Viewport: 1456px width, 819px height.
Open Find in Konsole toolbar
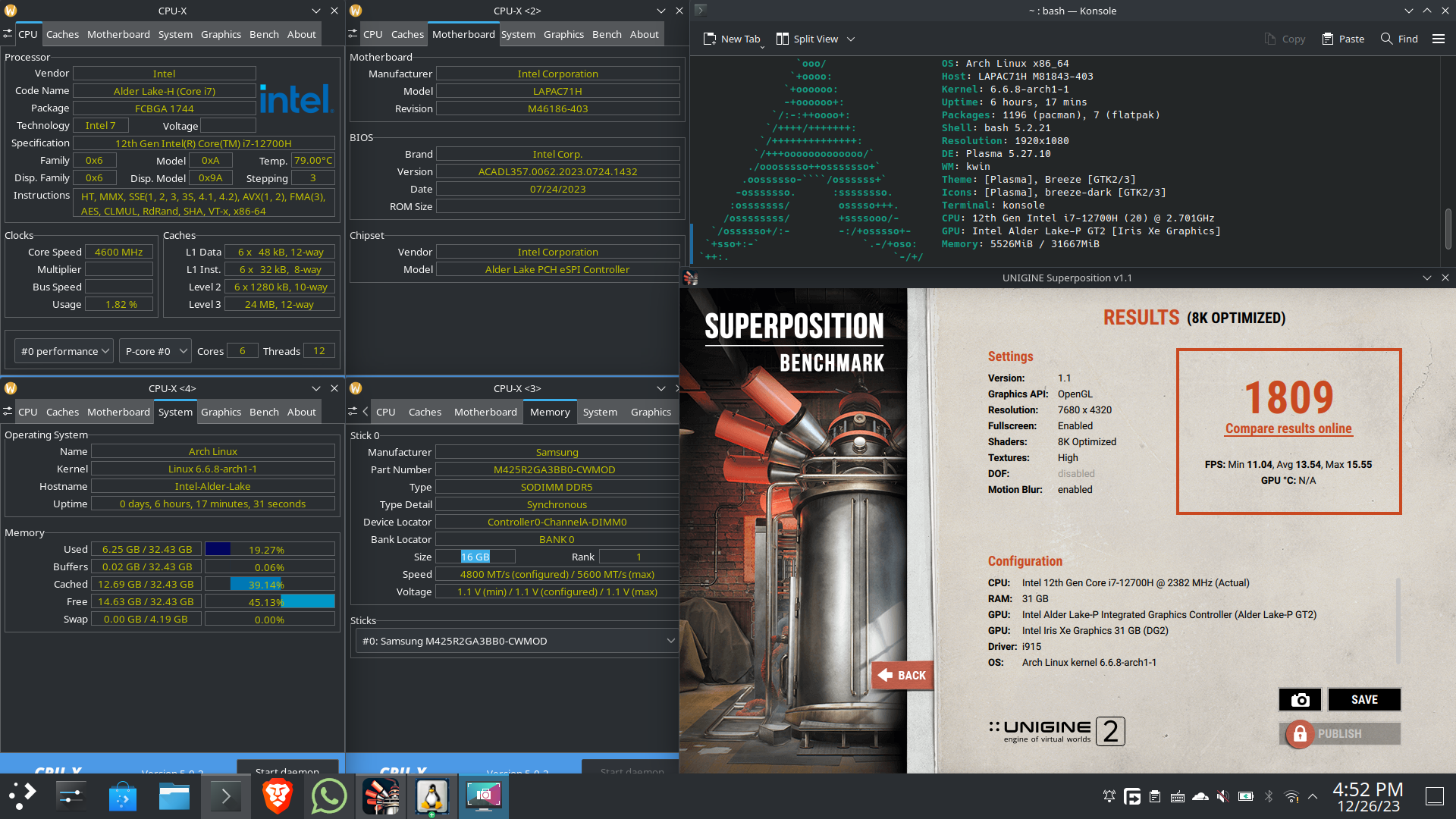tap(1399, 39)
